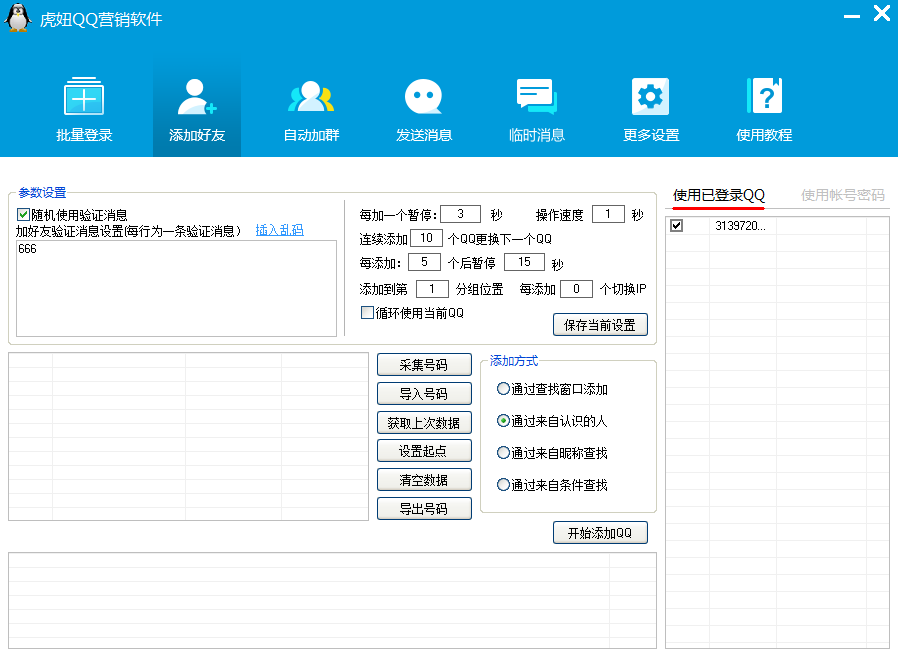
Task: Click 清空数据 button
Action: [424, 480]
